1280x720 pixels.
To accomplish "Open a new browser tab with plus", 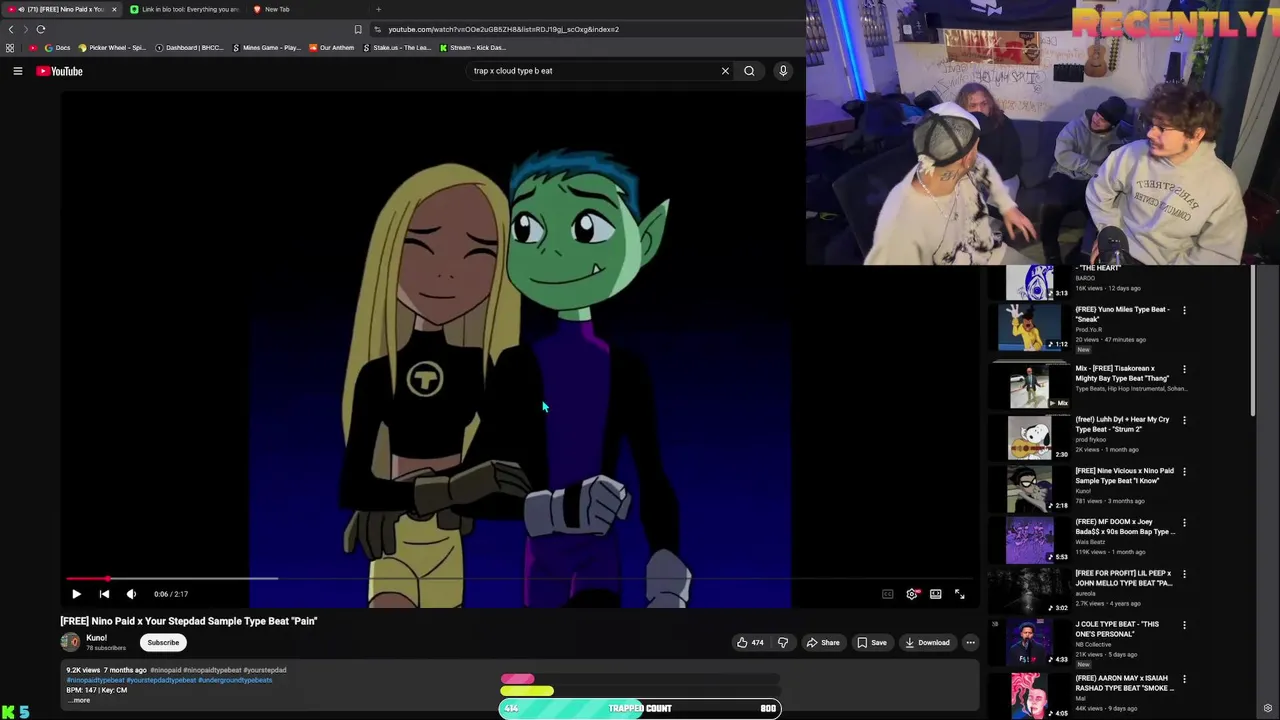I will [378, 9].
